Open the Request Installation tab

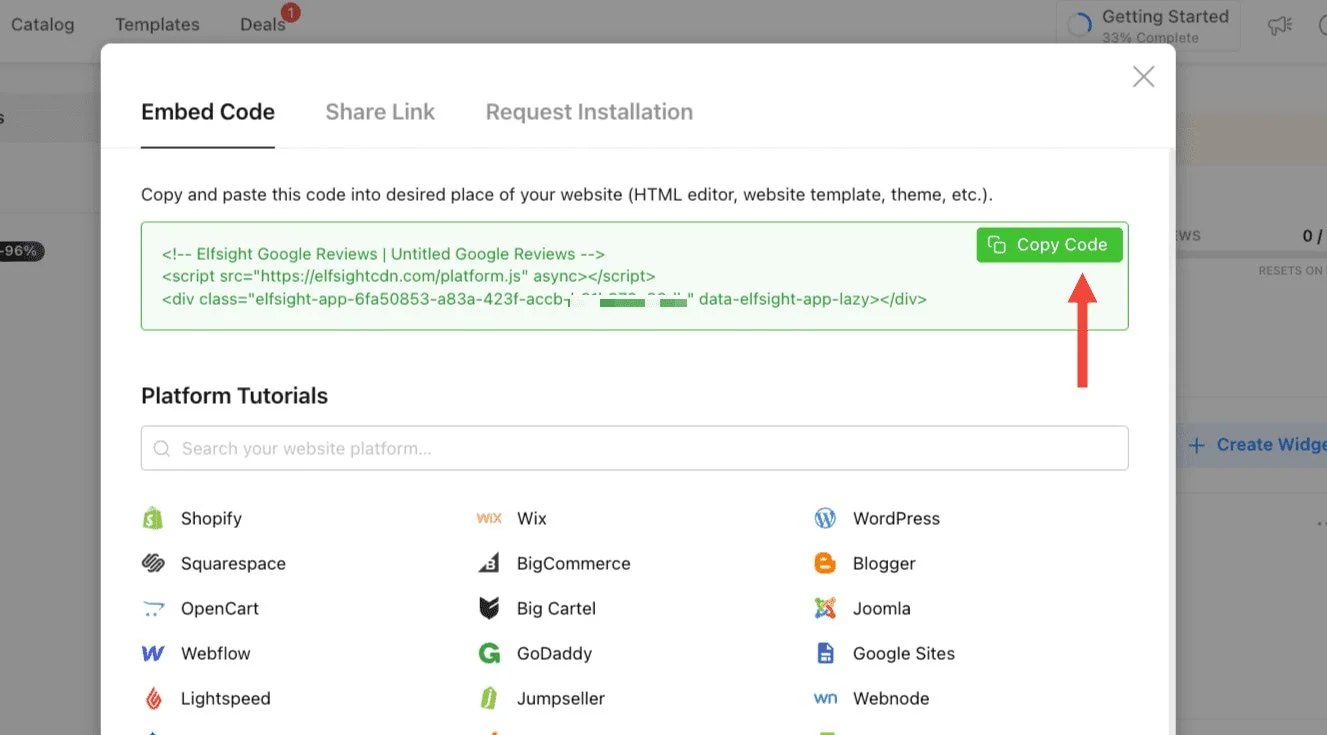coord(589,112)
